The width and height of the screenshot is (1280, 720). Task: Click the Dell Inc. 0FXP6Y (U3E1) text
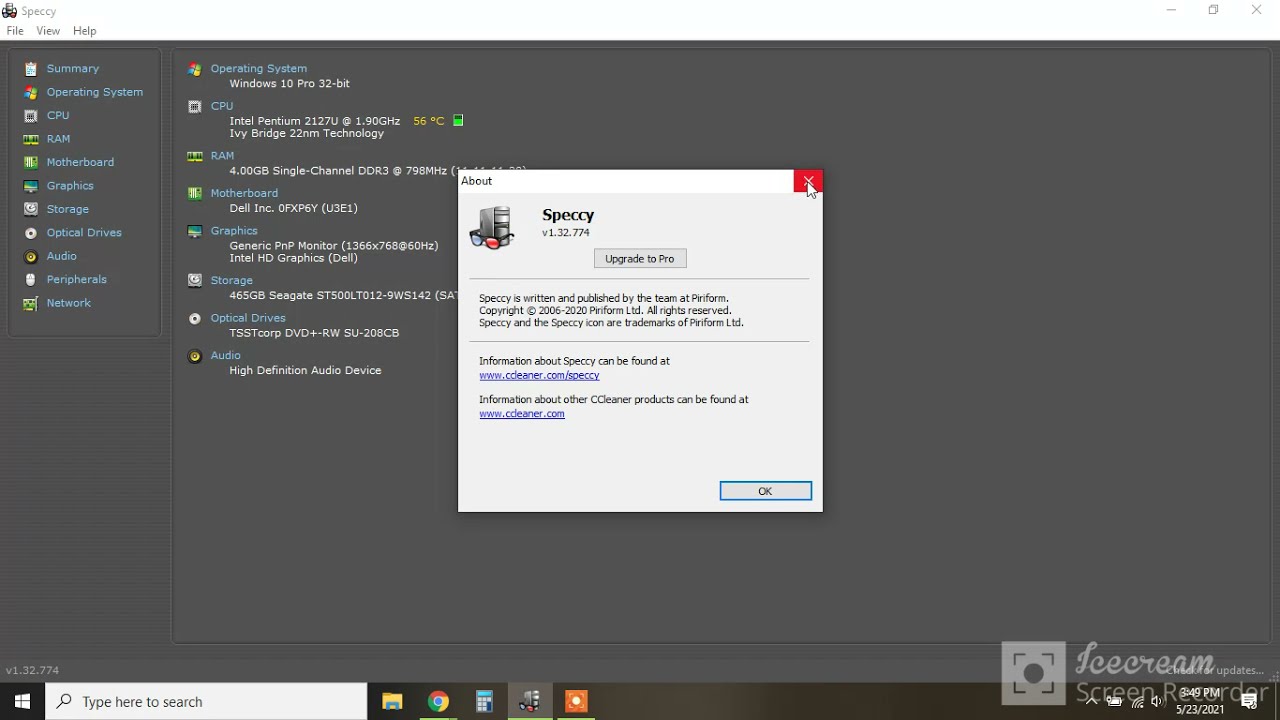tap(293, 208)
